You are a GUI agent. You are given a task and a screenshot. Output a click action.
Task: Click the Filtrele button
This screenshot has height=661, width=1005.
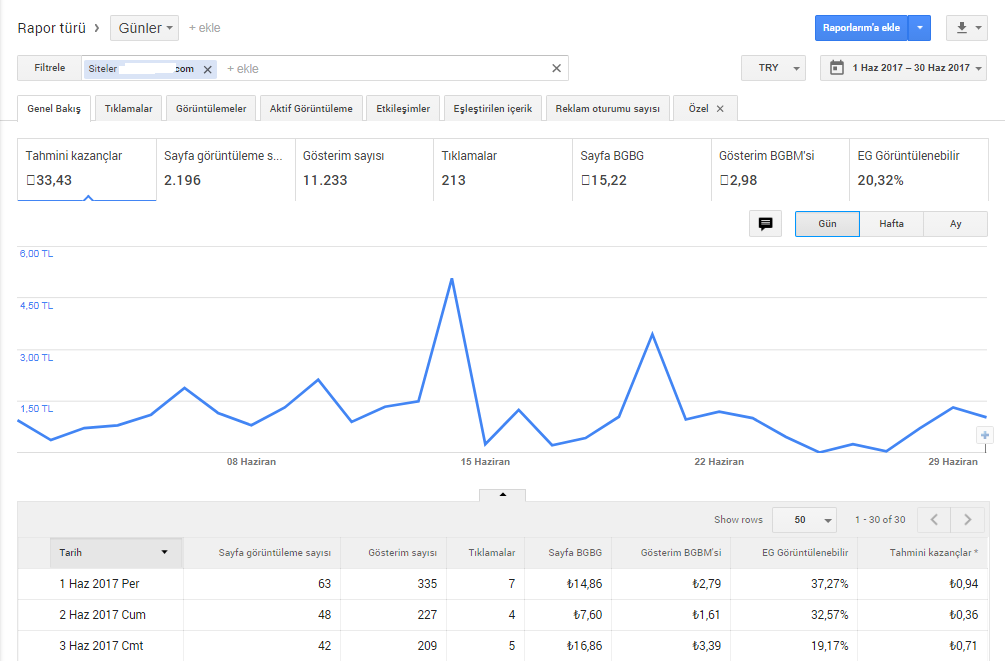(x=49, y=68)
